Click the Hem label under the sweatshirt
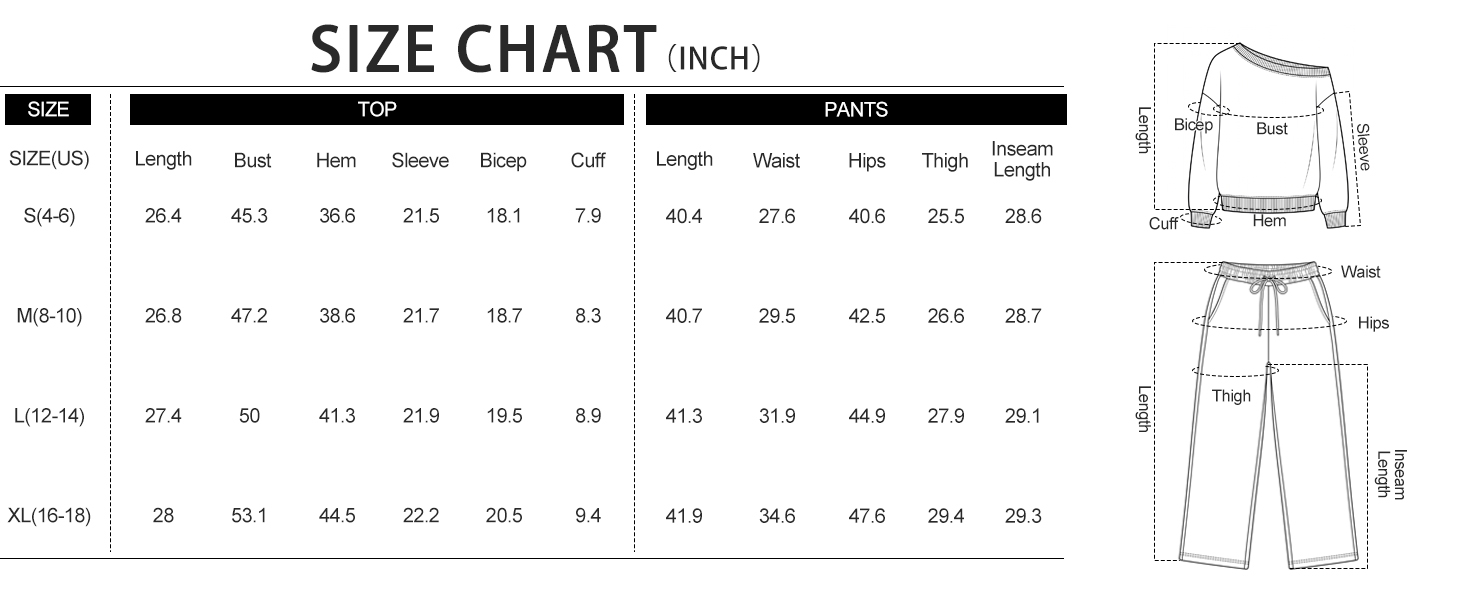Viewport: 1464px width, 600px height. 1269,220
